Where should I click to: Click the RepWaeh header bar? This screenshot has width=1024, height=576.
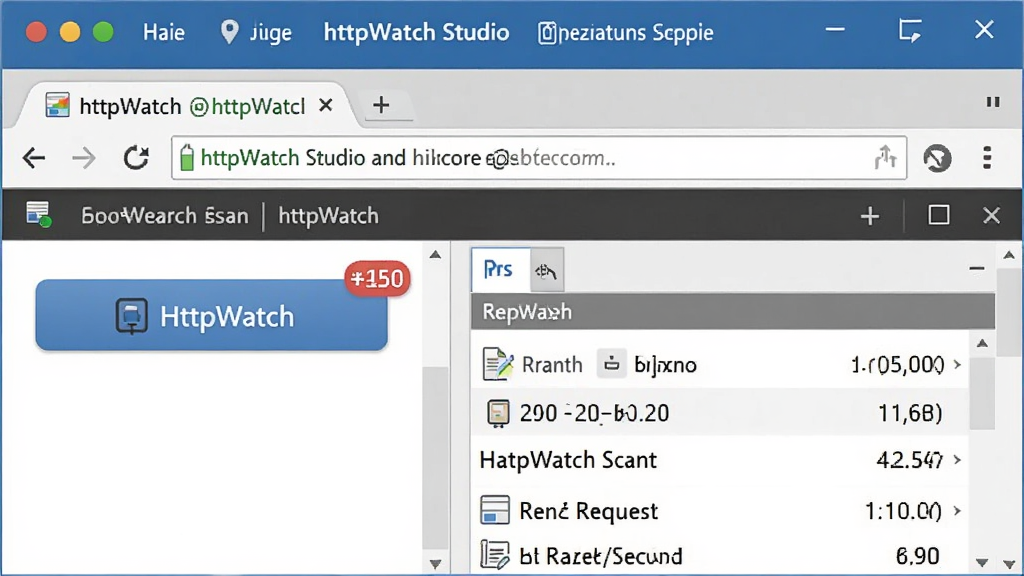pos(733,312)
